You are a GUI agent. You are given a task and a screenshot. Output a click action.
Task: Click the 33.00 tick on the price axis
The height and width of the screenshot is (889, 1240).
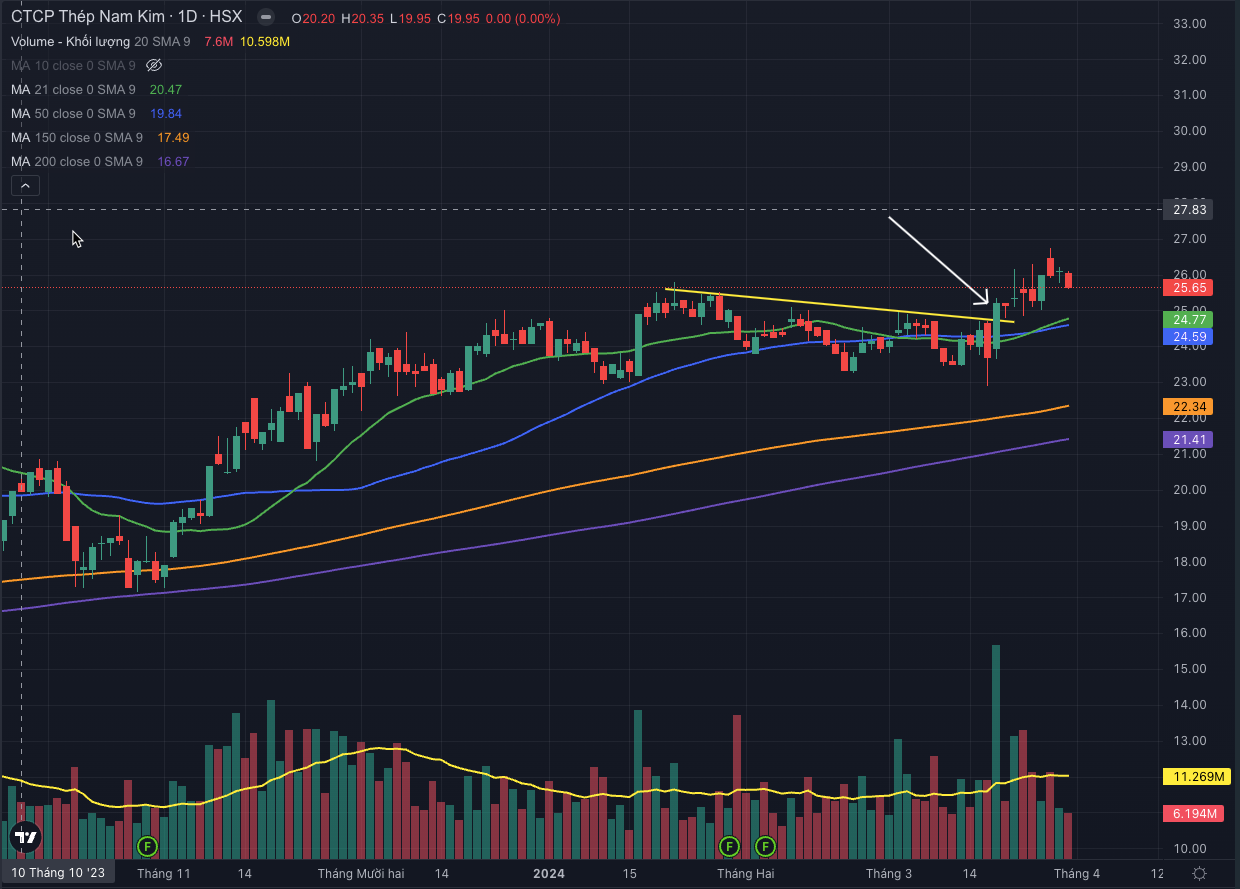click(1189, 23)
